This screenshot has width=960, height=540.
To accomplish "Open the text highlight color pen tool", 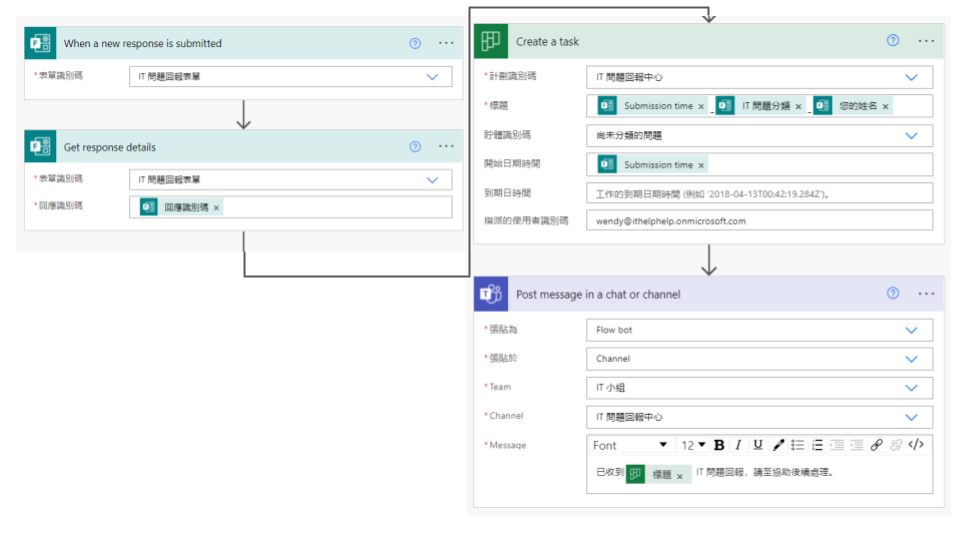I will pos(778,445).
